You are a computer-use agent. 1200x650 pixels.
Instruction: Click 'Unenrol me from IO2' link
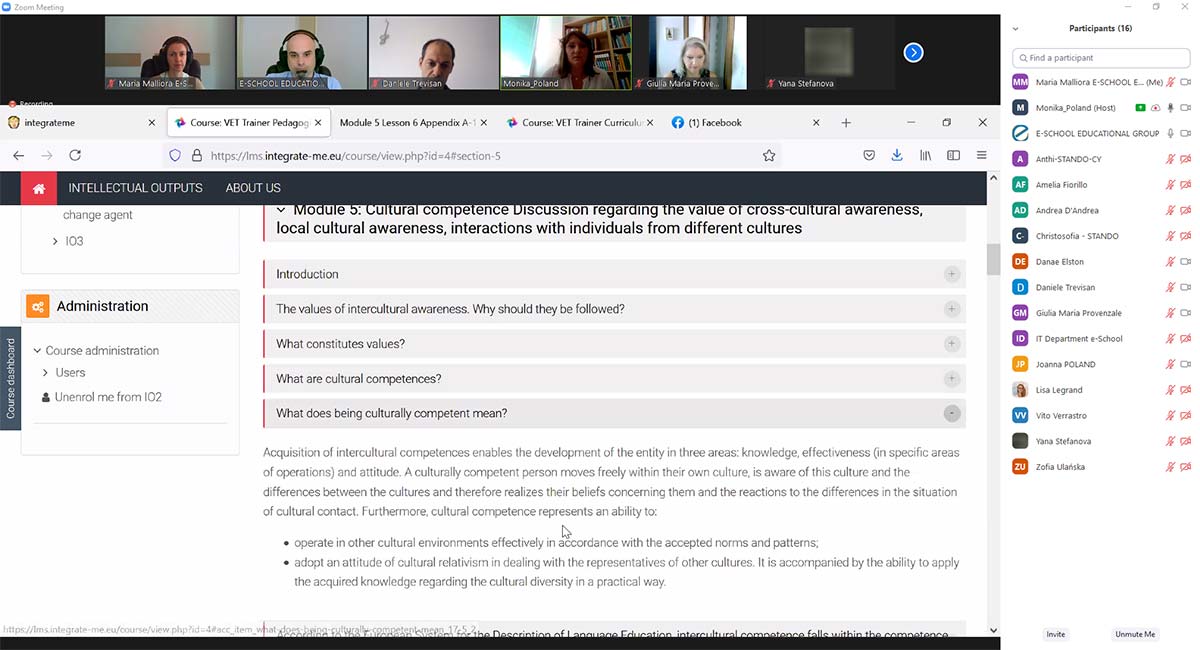click(x=107, y=397)
